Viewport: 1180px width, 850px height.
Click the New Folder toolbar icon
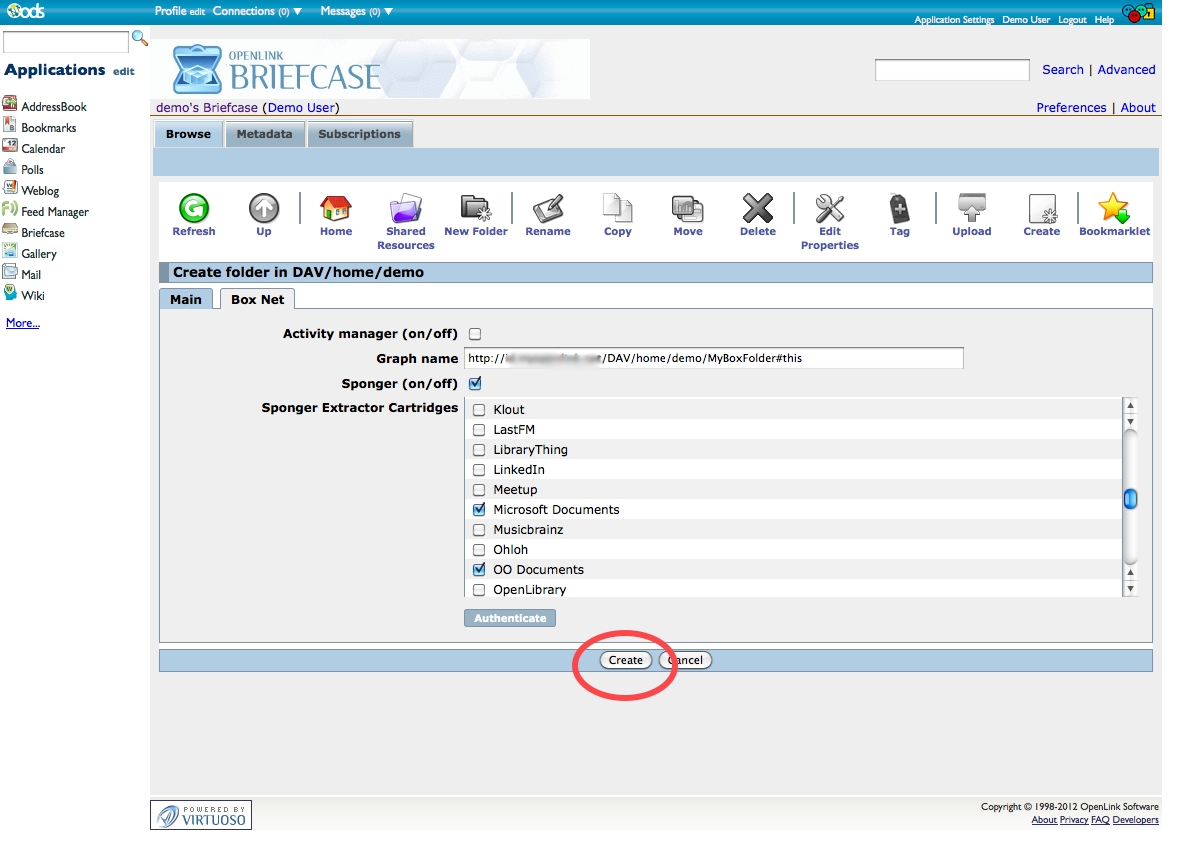pyautogui.click(x=476, y=209)
